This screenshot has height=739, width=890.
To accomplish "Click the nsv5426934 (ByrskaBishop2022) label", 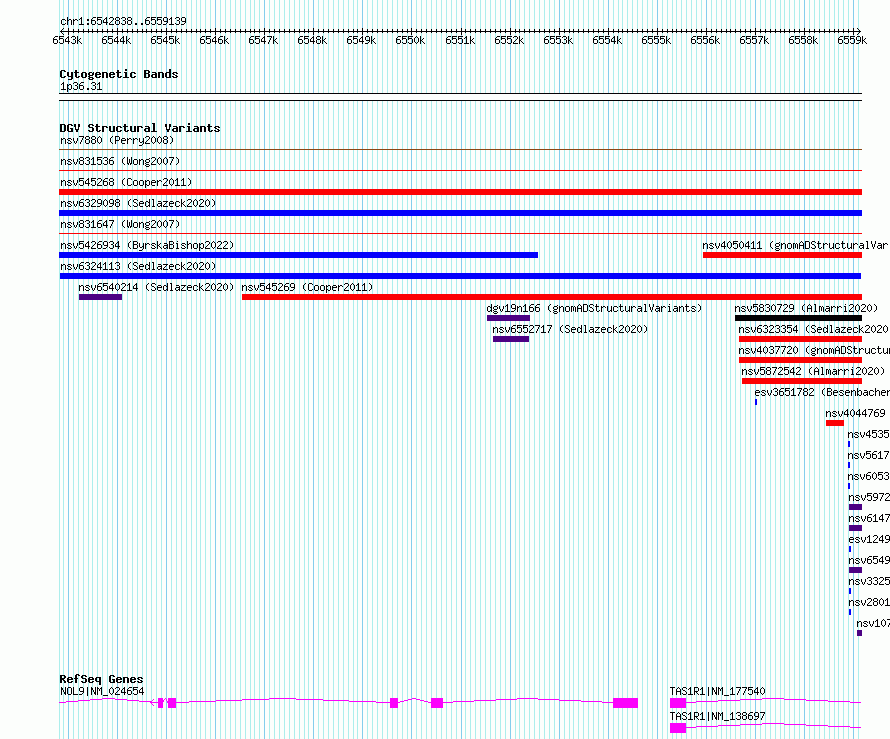I will (x=147, y=245).
